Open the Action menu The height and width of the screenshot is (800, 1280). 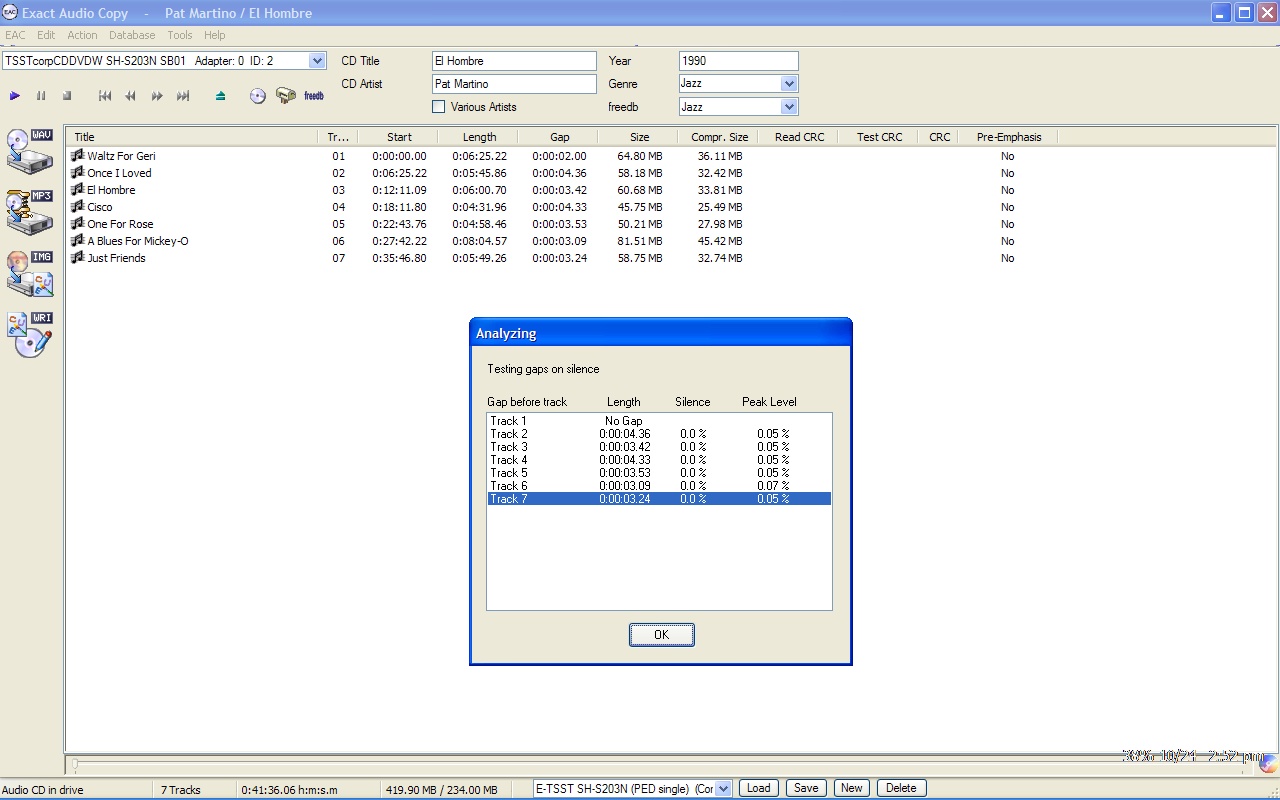[x=82, y=35]
